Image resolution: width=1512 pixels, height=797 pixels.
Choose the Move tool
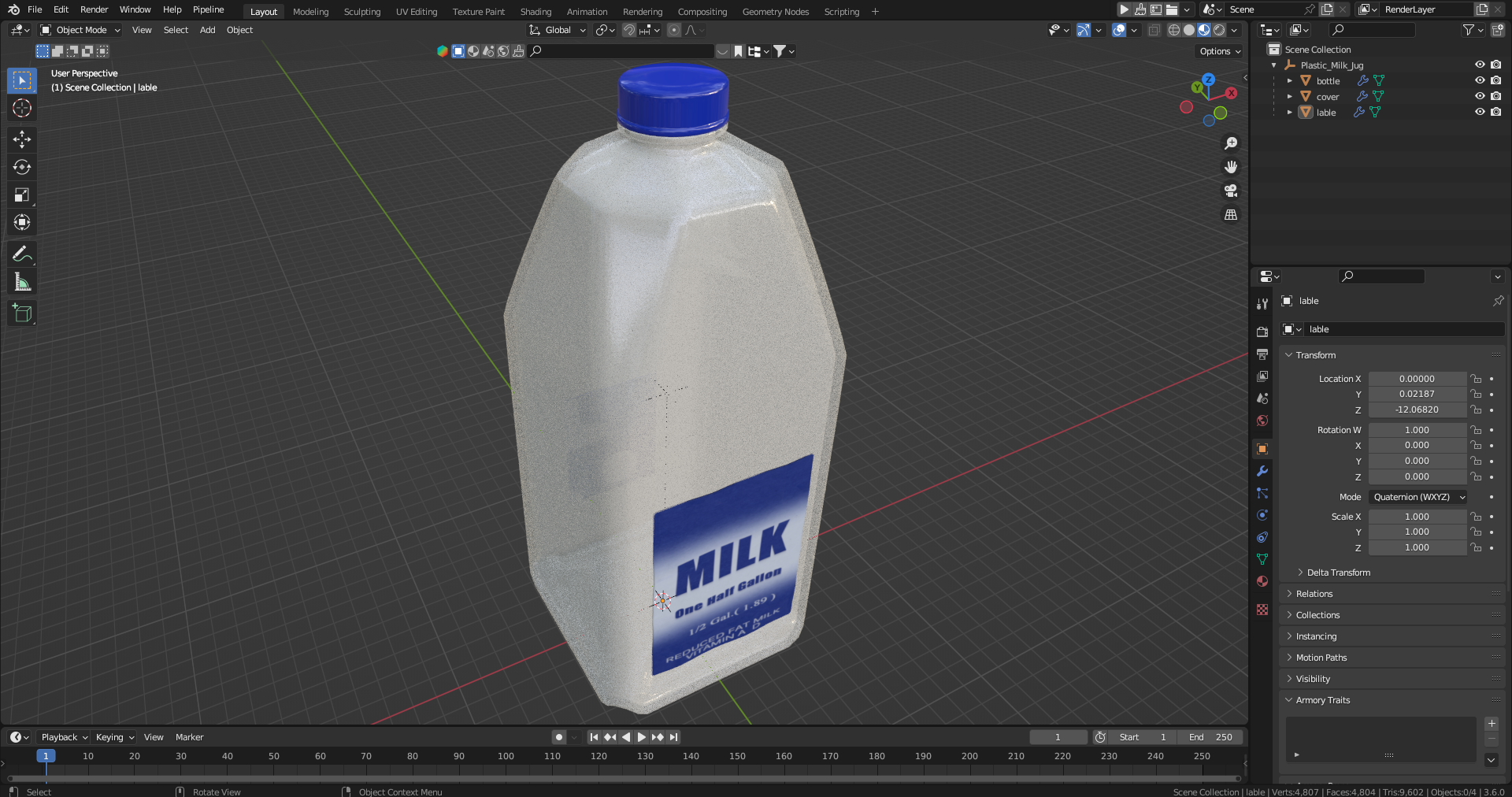point(22,139)
